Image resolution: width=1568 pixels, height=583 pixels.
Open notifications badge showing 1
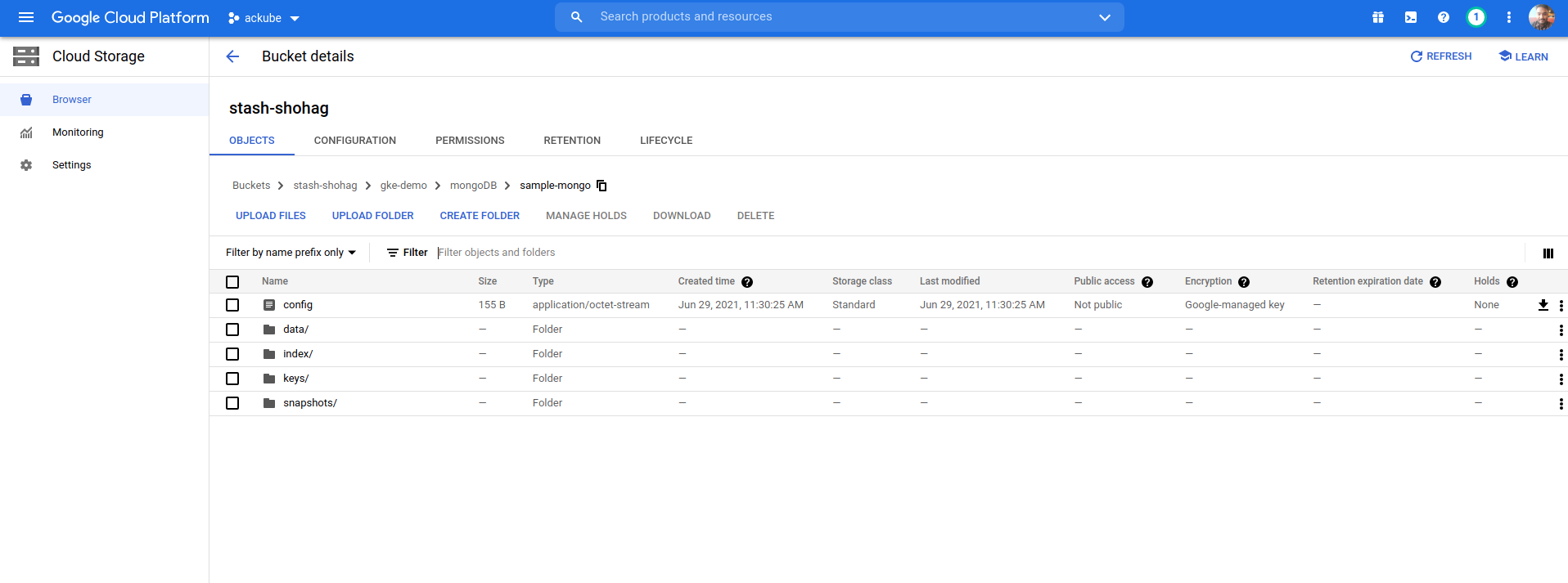1476,17
